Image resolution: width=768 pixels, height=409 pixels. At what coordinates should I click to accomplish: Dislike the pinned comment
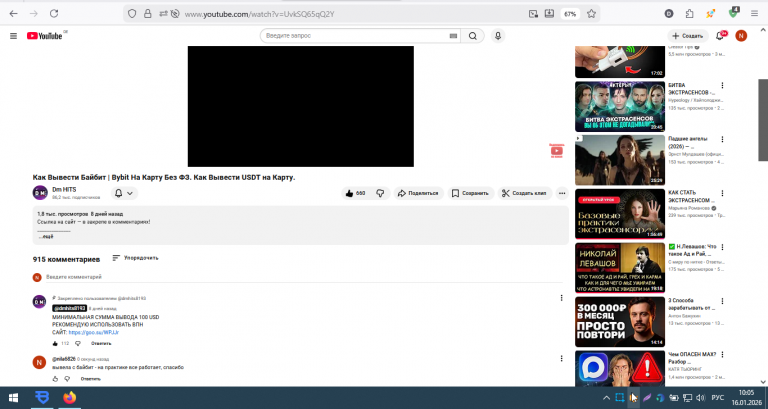pos(77,343)
